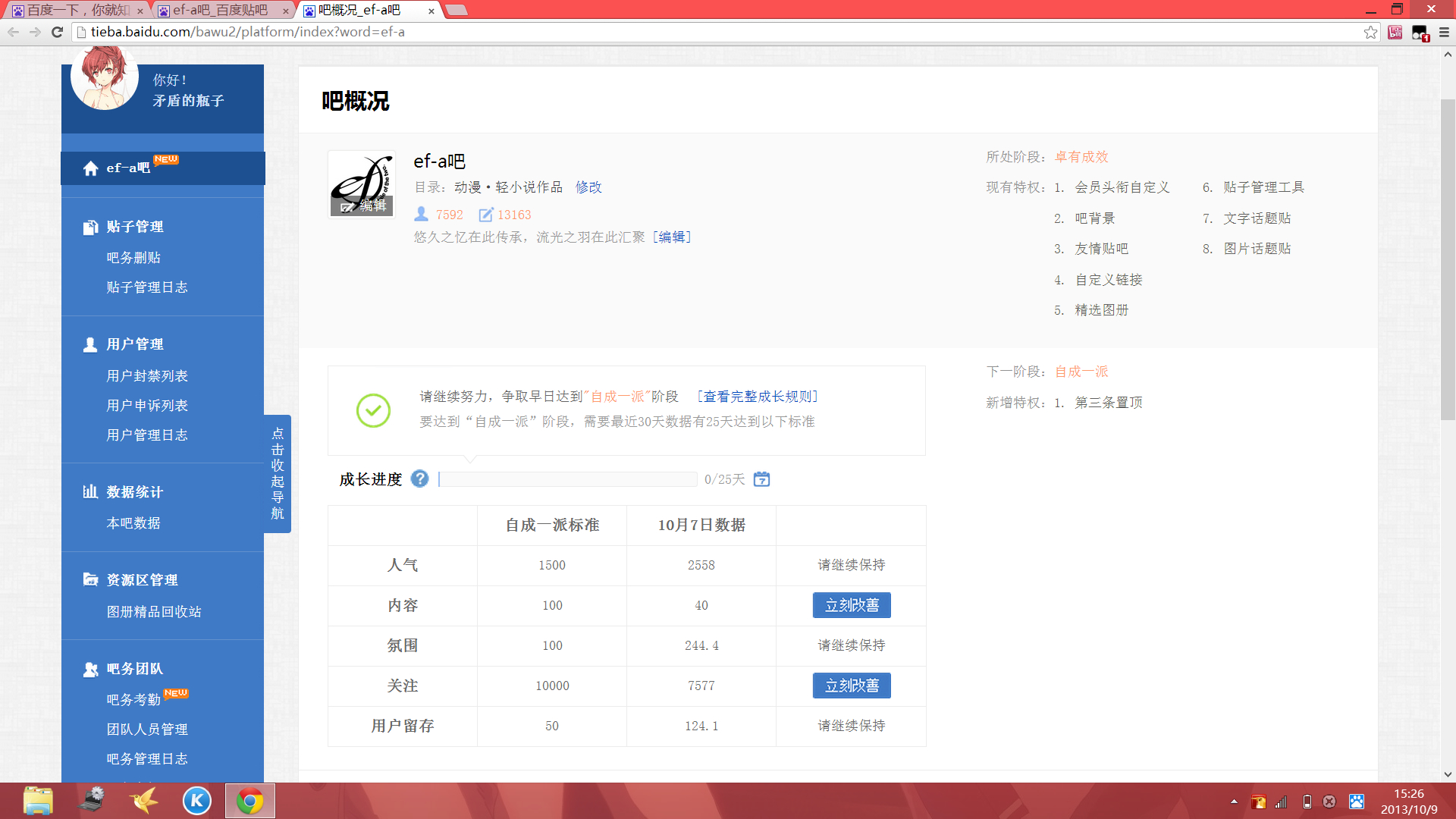Open file explorer from taskbar
The width and height of the screenshot is (1456, 819).
(38, 801)
